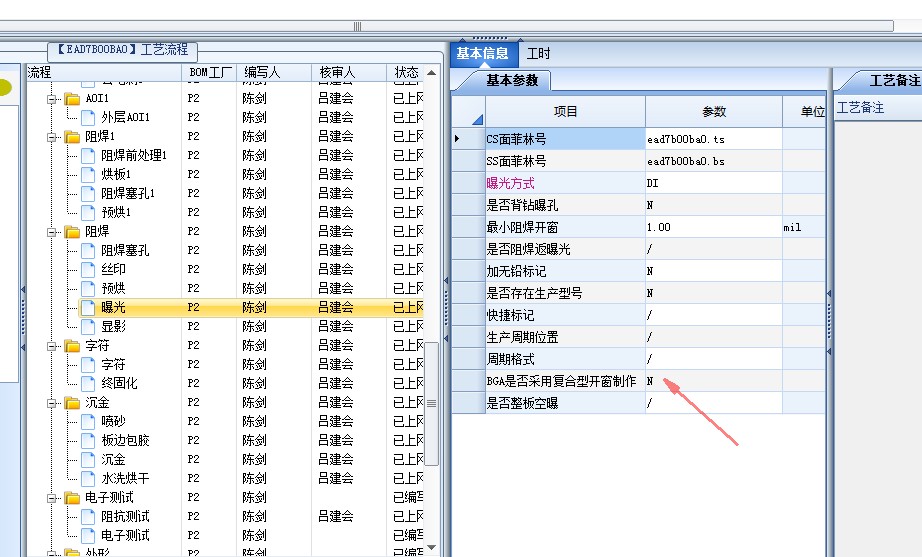This screenshot has height=557, width=922.
Task: Select the 基本参数 sub-tab
Action: tap(512, 81)
